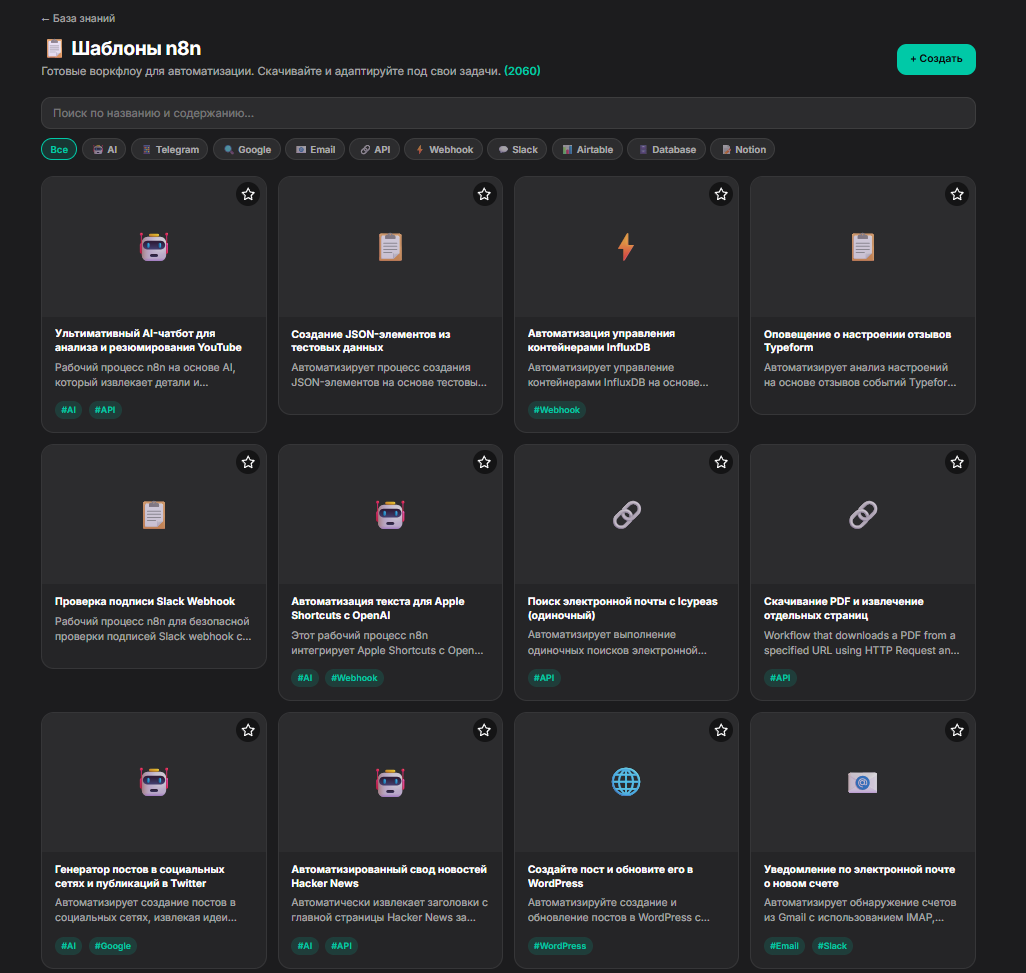
Task: Click chain link icon on Icypeas card
Action: [x=626, y=515]
